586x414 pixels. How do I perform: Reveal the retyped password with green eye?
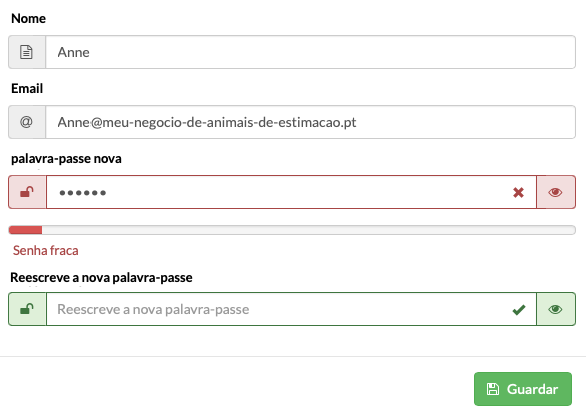[x=555, y=309]
